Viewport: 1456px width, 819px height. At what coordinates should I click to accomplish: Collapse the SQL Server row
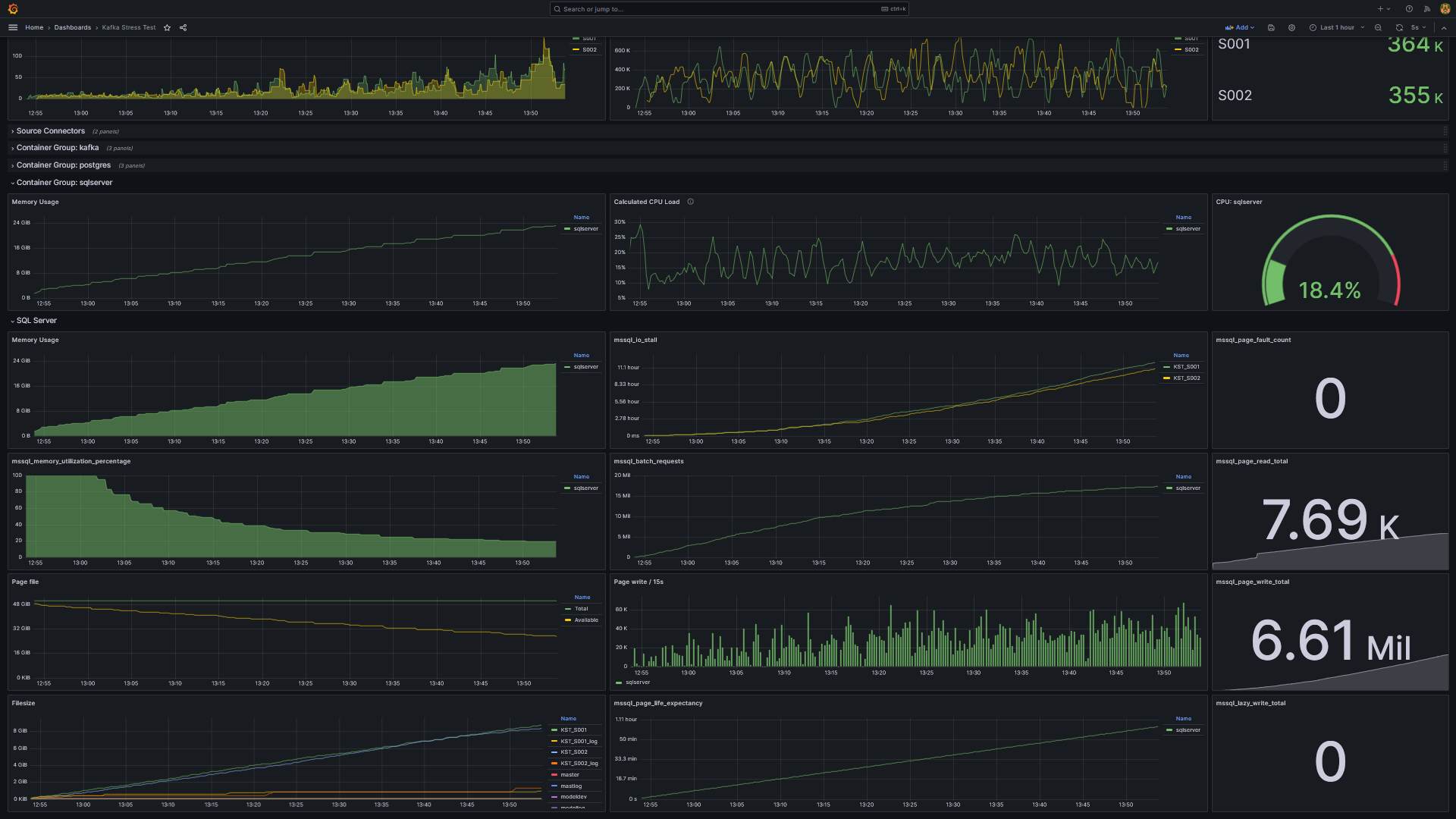(36, 321)
